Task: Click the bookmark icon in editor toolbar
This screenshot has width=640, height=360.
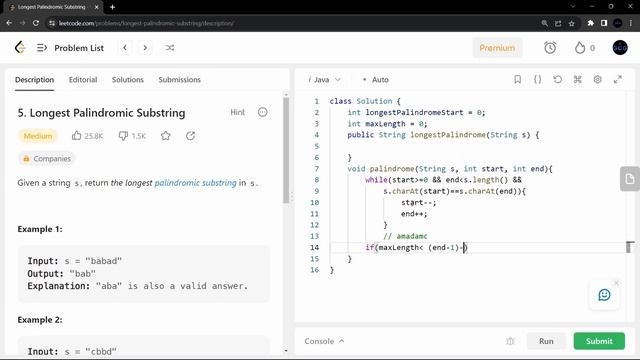Action: tap(517, 79)
